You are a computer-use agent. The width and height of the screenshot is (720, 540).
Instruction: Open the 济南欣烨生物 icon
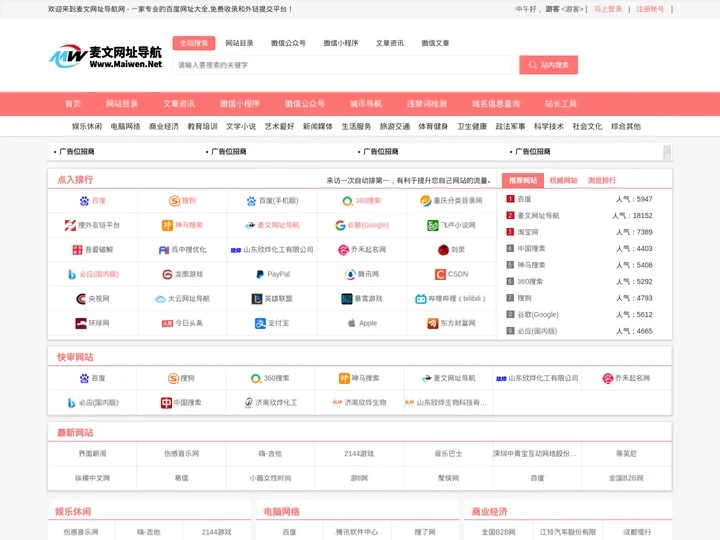click(x=338, y=403)
